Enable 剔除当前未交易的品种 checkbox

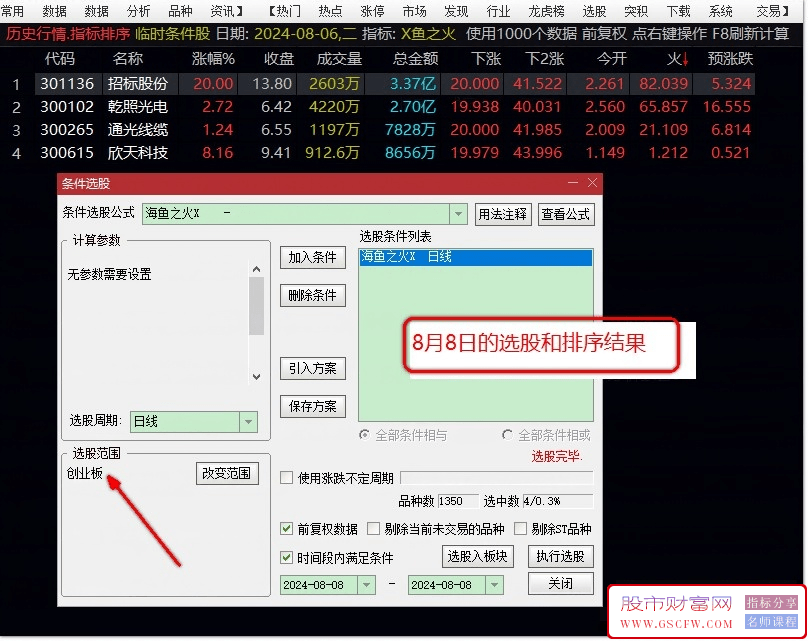[x=373, y=528]
